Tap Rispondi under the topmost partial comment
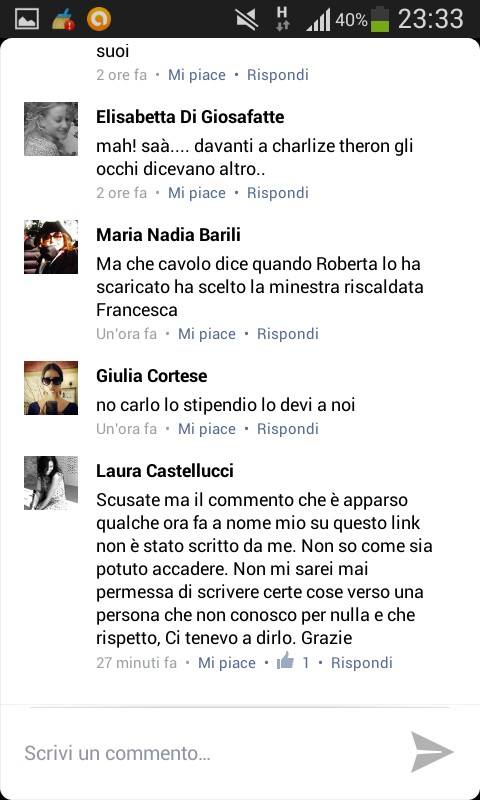The width and height of the screenshot is (480, 800). coord(278,75)
